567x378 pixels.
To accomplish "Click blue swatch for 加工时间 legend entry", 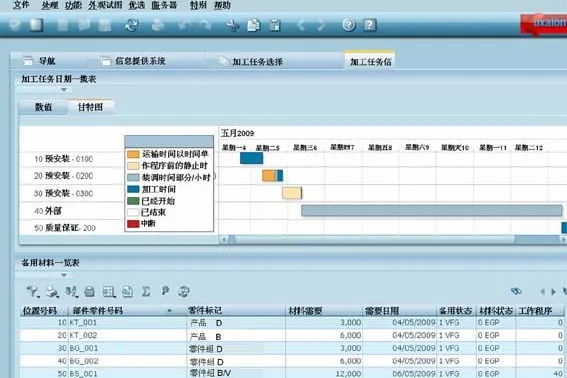I will (x=133, y=189).
